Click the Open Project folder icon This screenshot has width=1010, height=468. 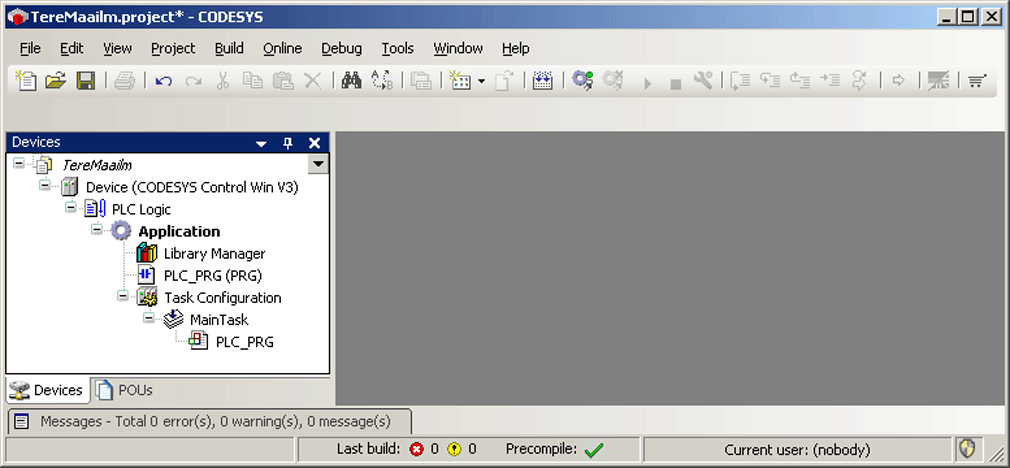coord(56,80)
